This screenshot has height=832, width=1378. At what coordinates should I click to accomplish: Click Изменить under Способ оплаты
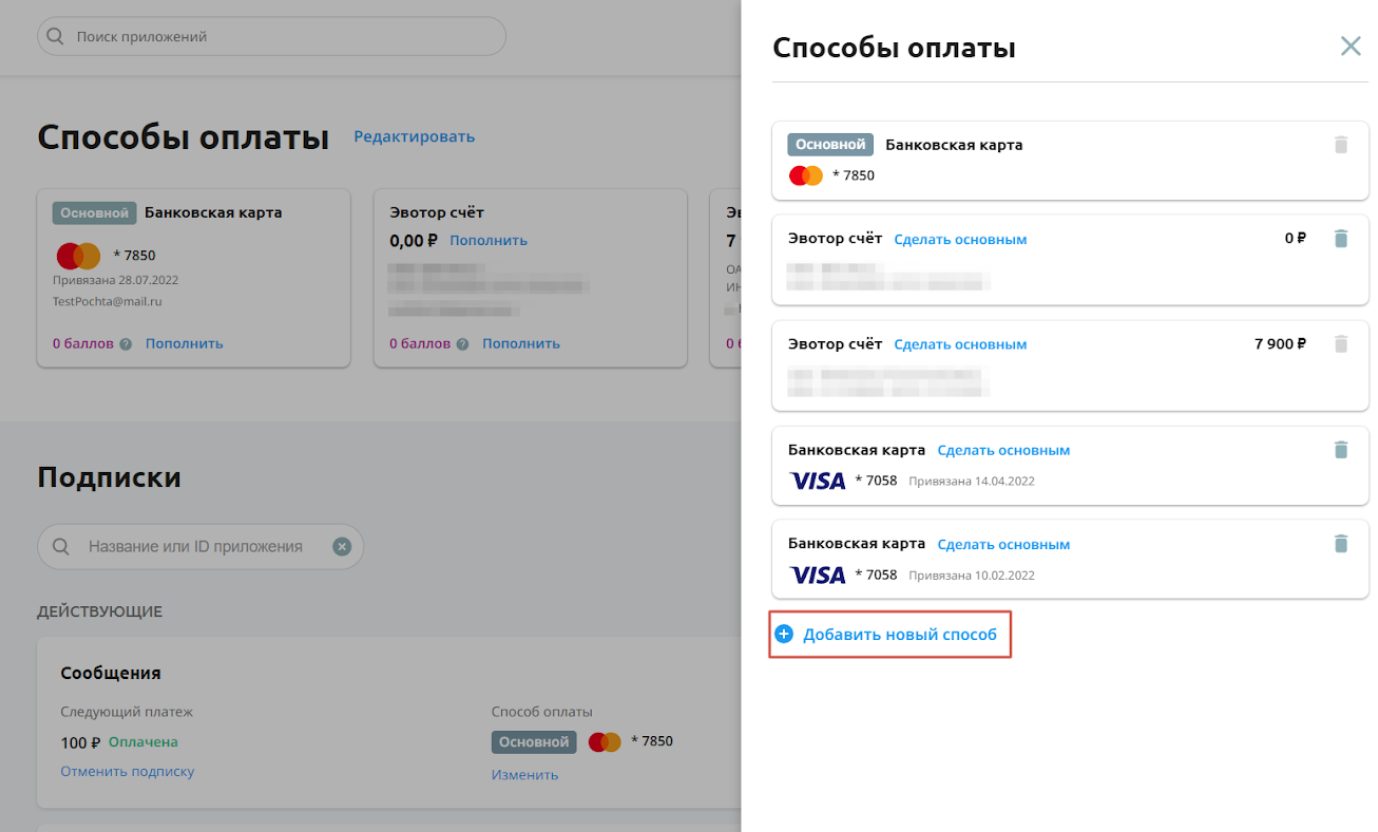pyautogui.click(x=524, y=775)
